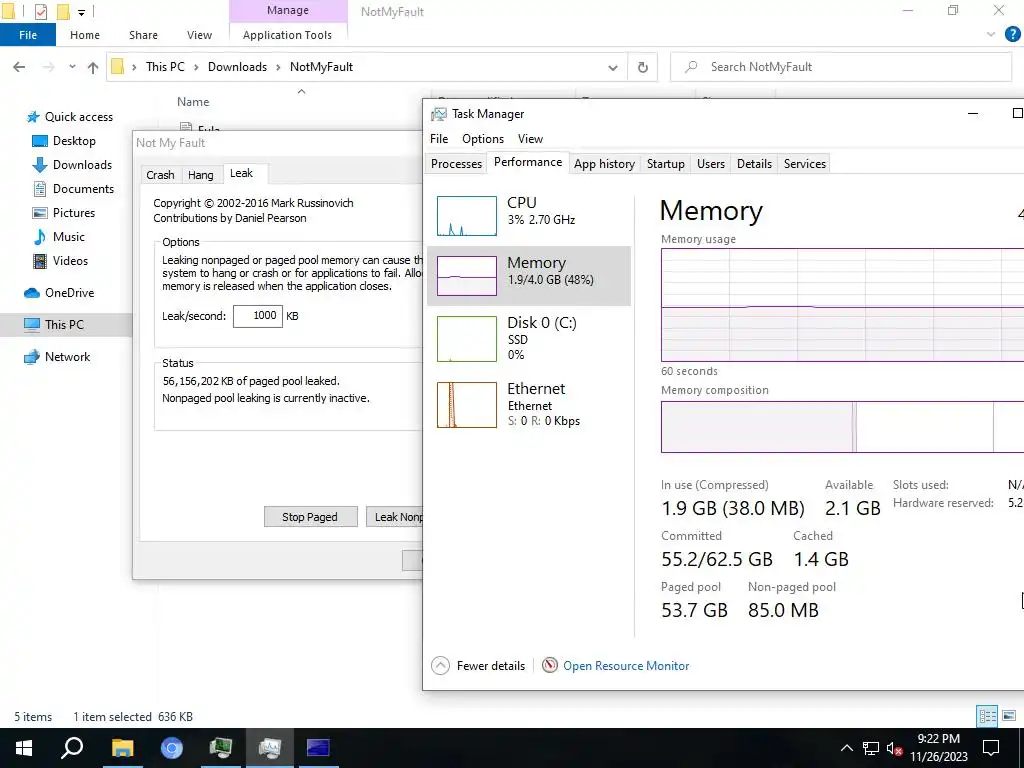
Task: Switch to Crash tab in Not My Fault
Action: pos(160,174)
